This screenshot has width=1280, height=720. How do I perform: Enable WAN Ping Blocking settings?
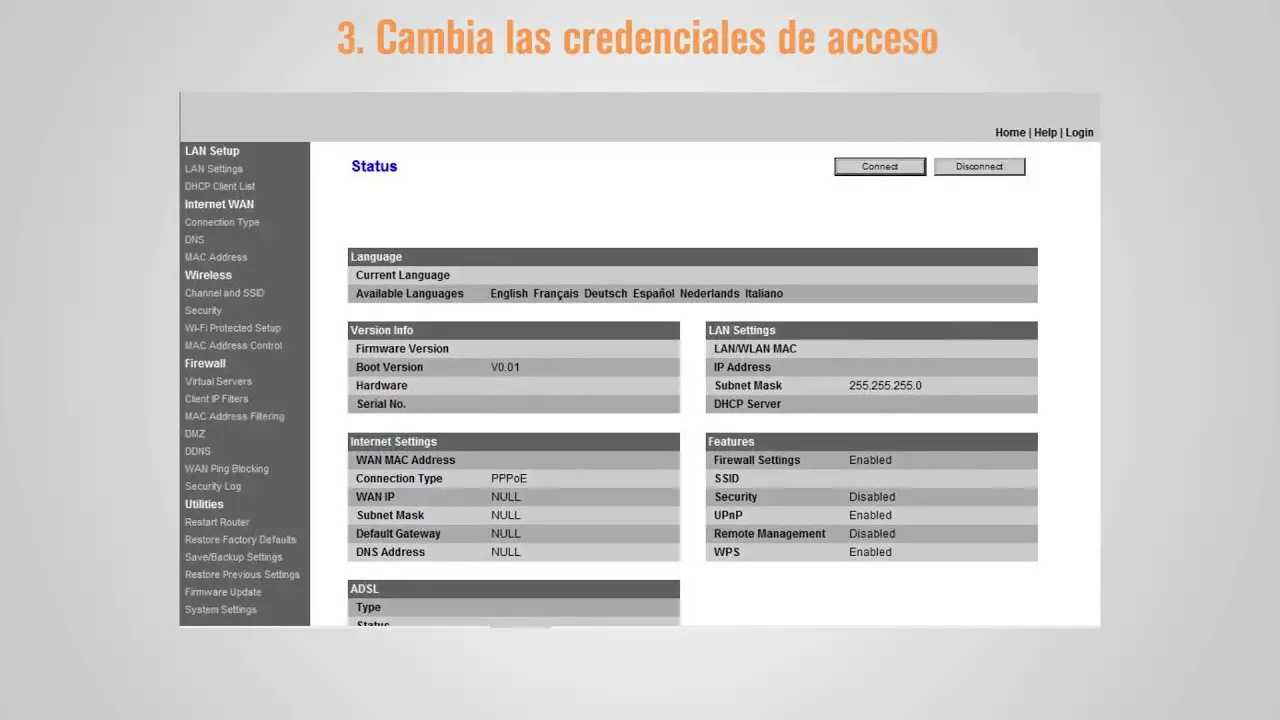[226, 468]
